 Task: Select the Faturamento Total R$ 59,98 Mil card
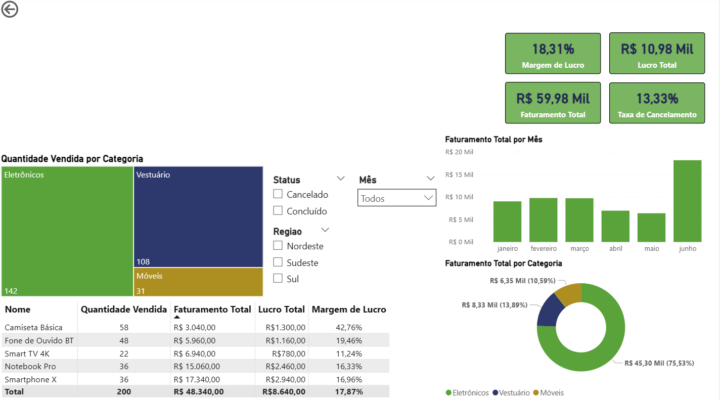click(553, 103)
